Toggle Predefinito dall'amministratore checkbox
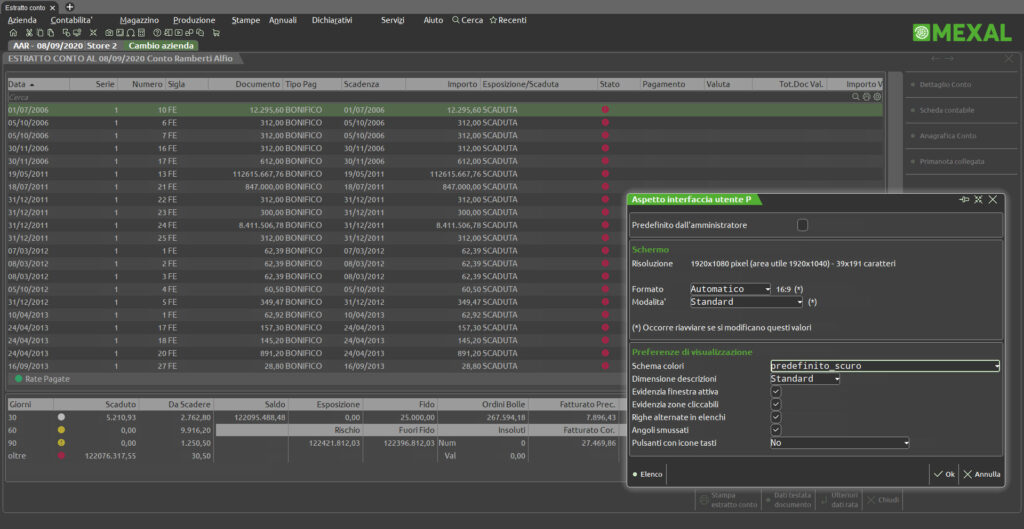This screenshot has height=529, width=1024. [803, 225]
